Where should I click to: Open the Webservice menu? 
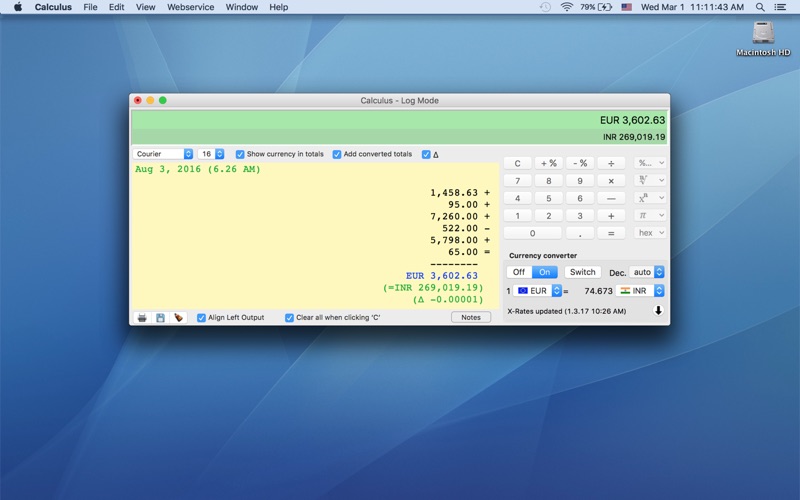pos(190,7)
